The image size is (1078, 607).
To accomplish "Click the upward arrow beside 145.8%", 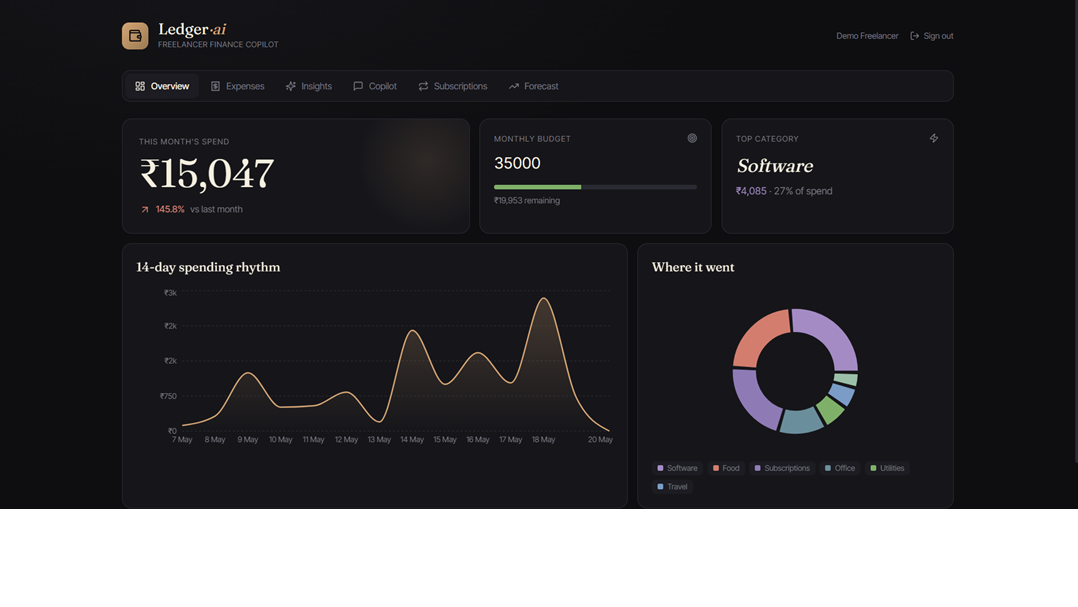I will pos(145,210).
